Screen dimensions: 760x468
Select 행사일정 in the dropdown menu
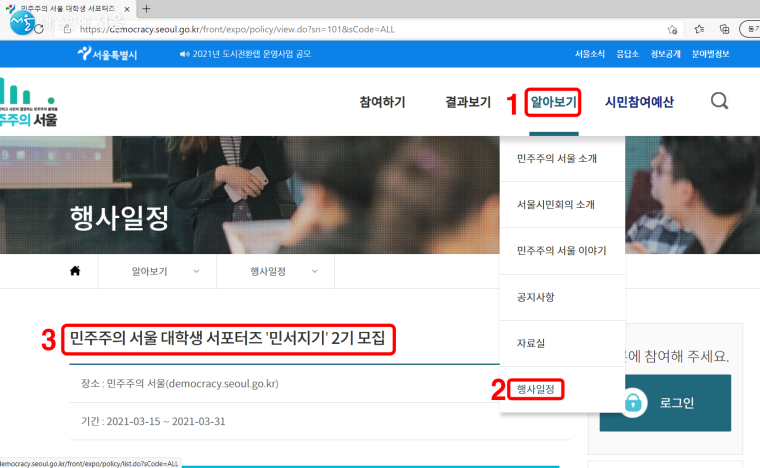(x=535, y=388)
